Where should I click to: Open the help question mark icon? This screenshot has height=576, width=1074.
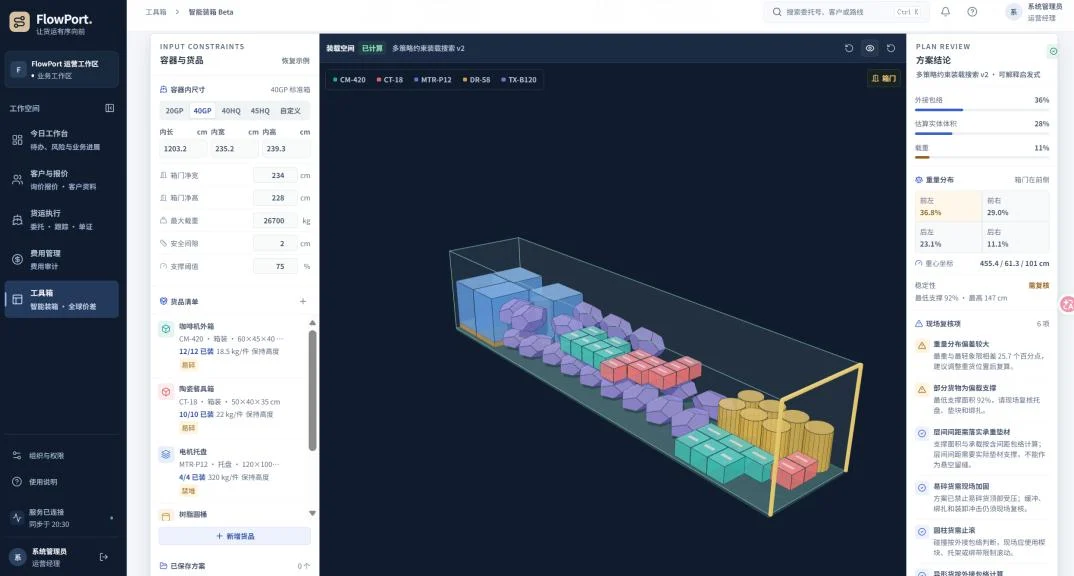972,12
